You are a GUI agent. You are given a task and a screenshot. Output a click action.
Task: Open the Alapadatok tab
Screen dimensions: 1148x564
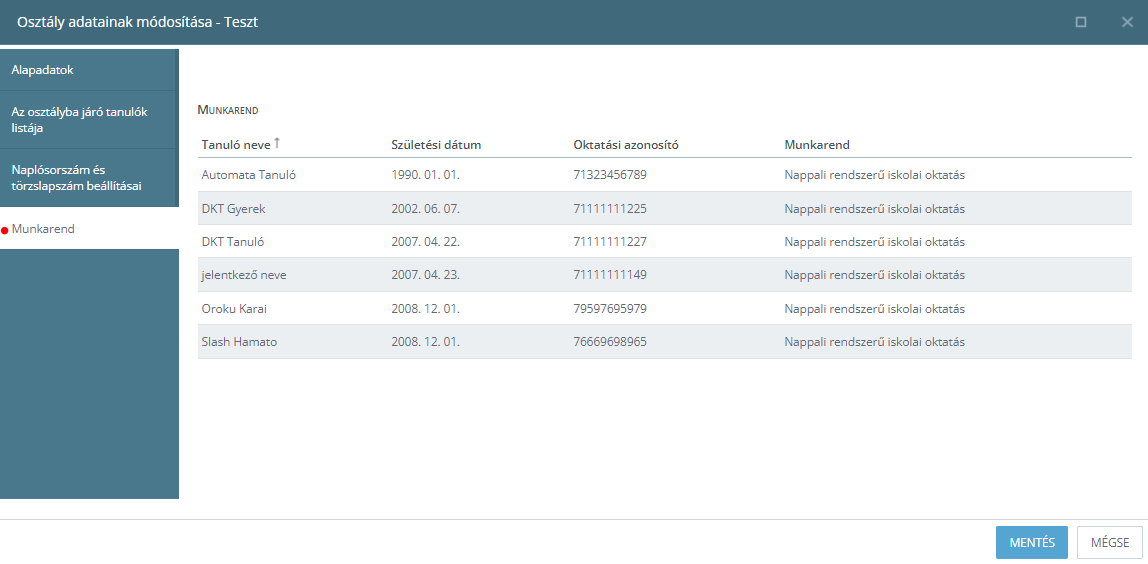coord(89,70)
